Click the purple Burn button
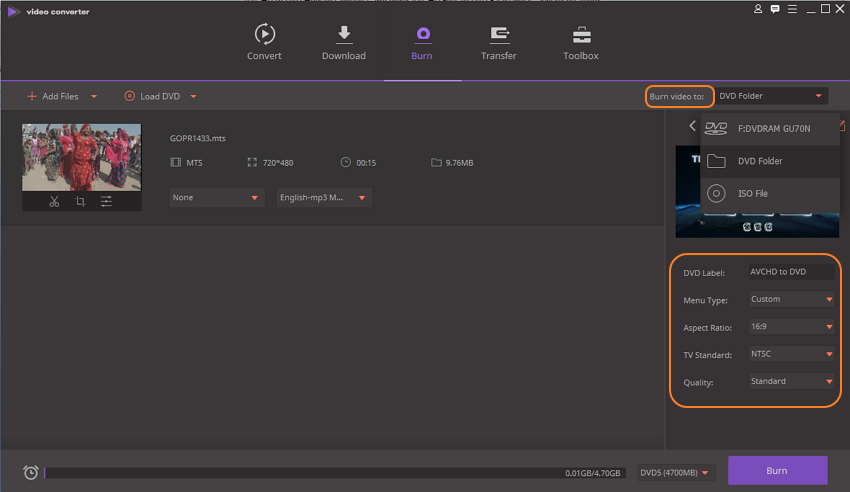This screenshot has width=850, height=492. [777, 471]
